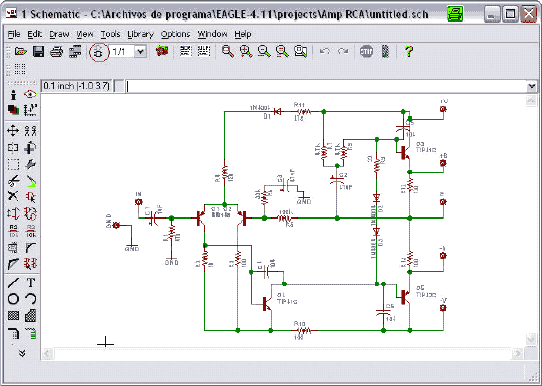Select the Change wrench tool
Screen dimensions: 542x386
30,164
